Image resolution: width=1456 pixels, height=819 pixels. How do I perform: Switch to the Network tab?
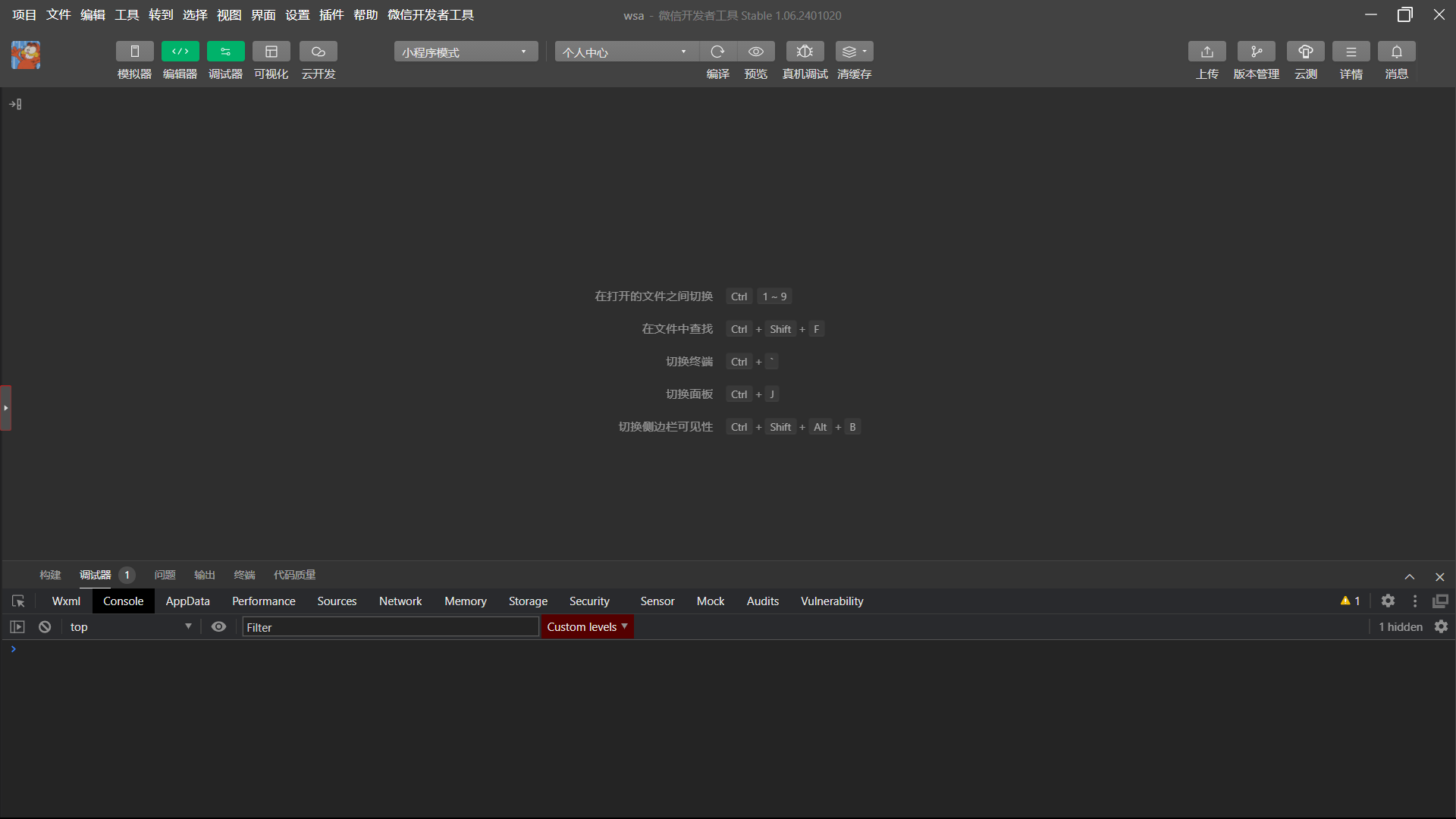point(400,601)
